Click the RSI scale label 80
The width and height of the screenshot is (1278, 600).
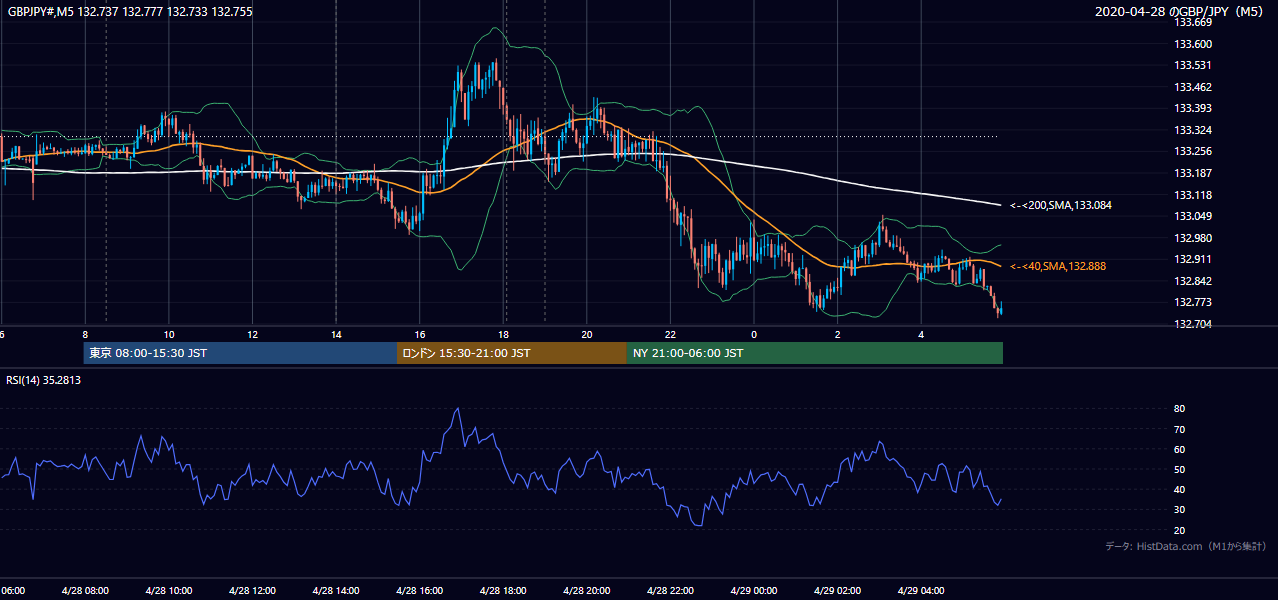pyautogui.click(x=1179, y=409)
